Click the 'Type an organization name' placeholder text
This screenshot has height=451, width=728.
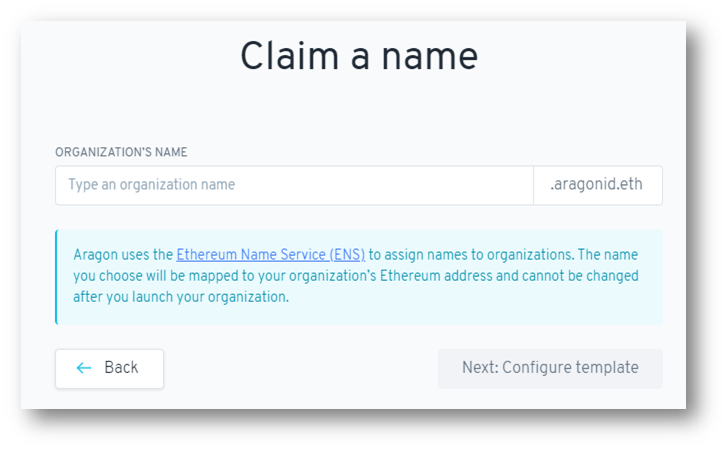[x=152, y=185]
